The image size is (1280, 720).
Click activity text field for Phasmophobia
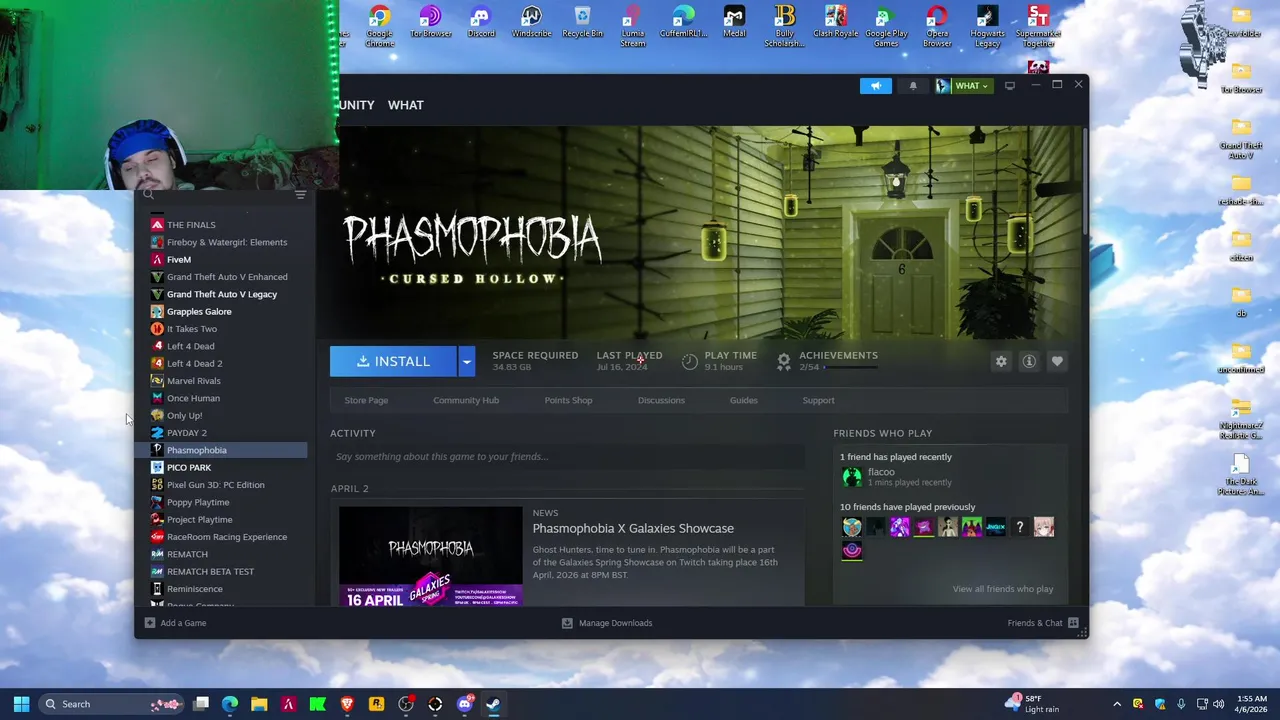click(567, 457)
